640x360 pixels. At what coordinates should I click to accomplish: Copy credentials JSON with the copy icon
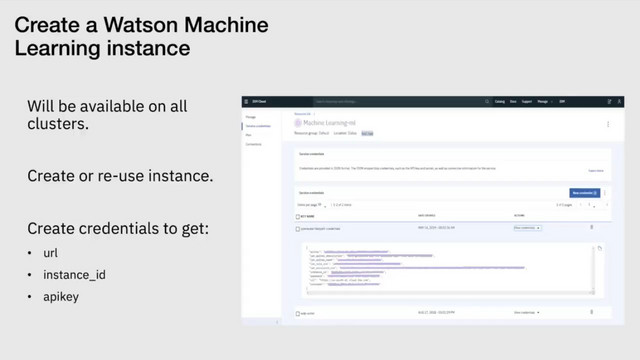point(600,248)
